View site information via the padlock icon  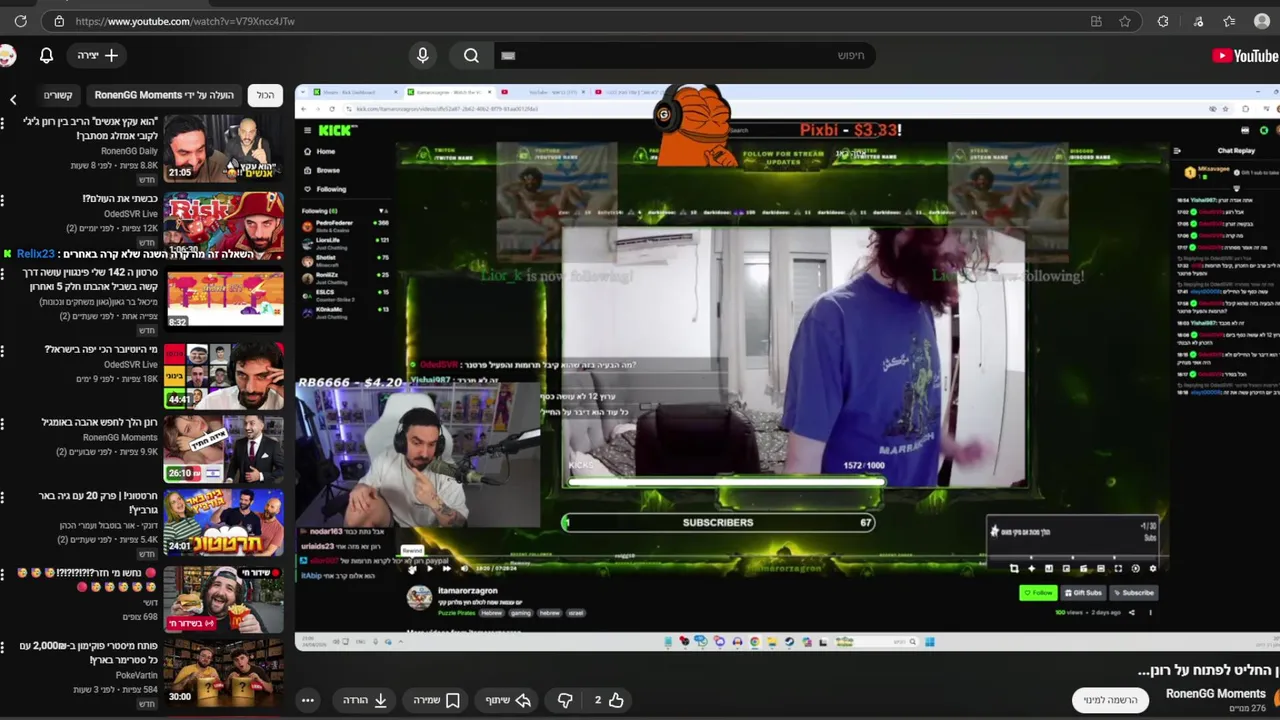[59, 21]
